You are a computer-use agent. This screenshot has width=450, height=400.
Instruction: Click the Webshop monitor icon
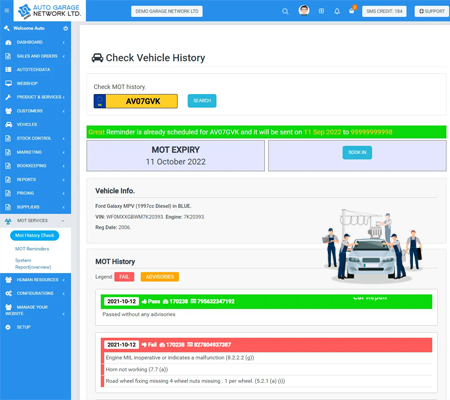pos(8,83)
